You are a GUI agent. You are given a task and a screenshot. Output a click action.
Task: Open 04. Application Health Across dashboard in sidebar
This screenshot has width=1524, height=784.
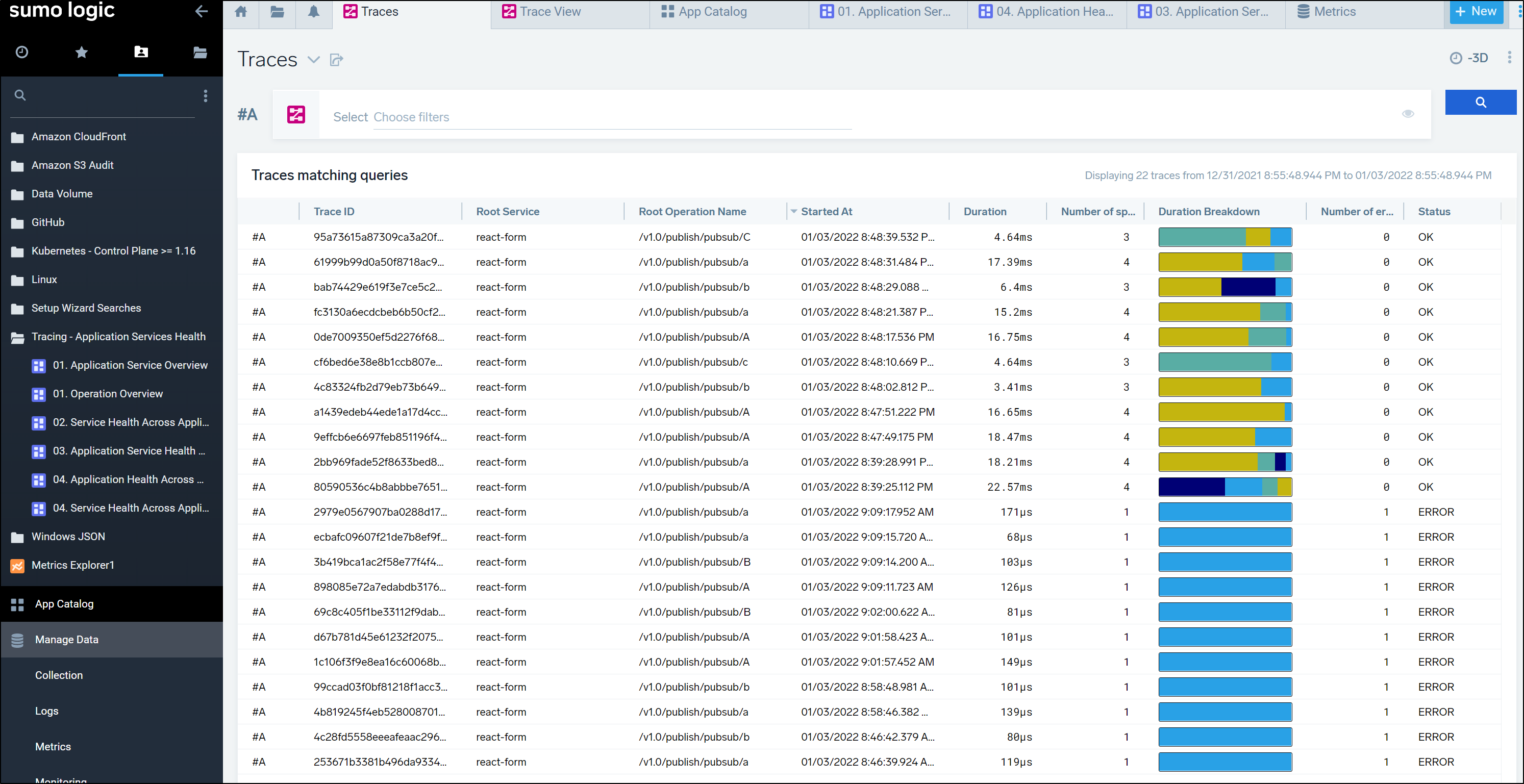click(128, 479)
